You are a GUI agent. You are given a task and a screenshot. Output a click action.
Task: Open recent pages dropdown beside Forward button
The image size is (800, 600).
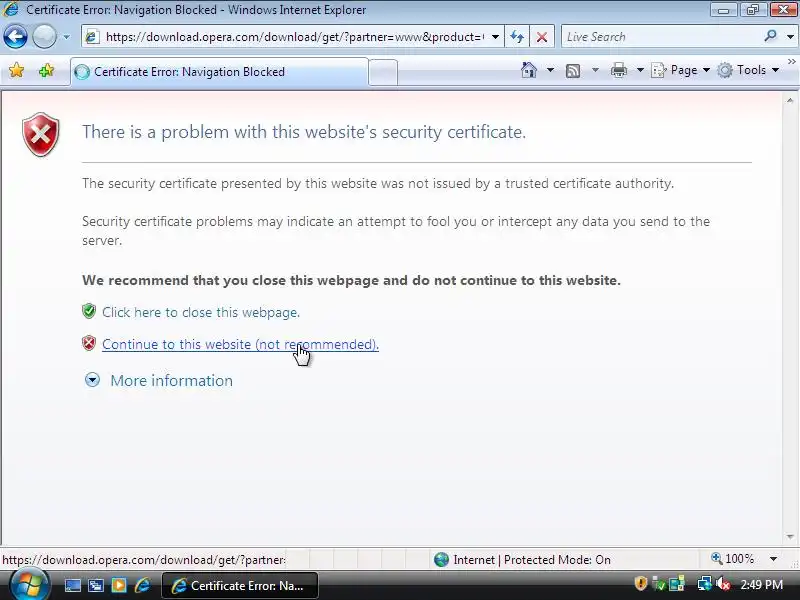pos(66,37)
